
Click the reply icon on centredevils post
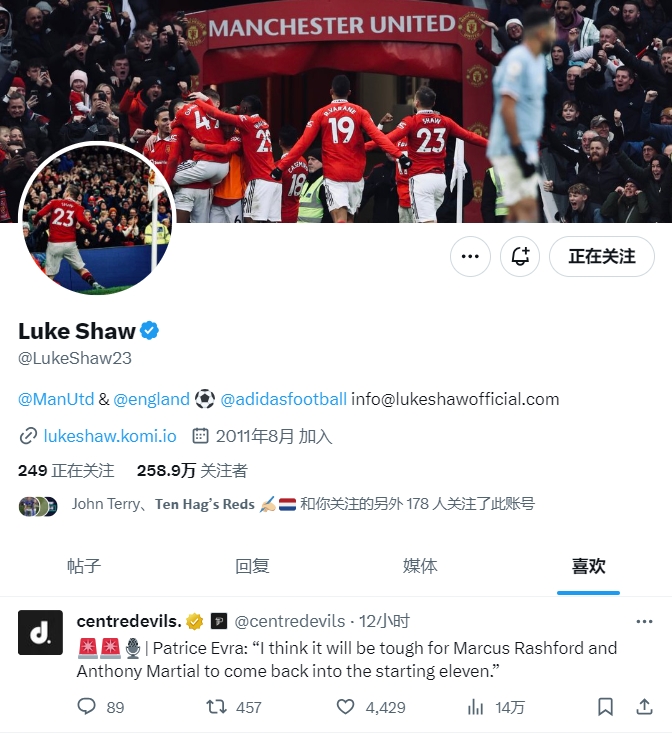(87, 706)
